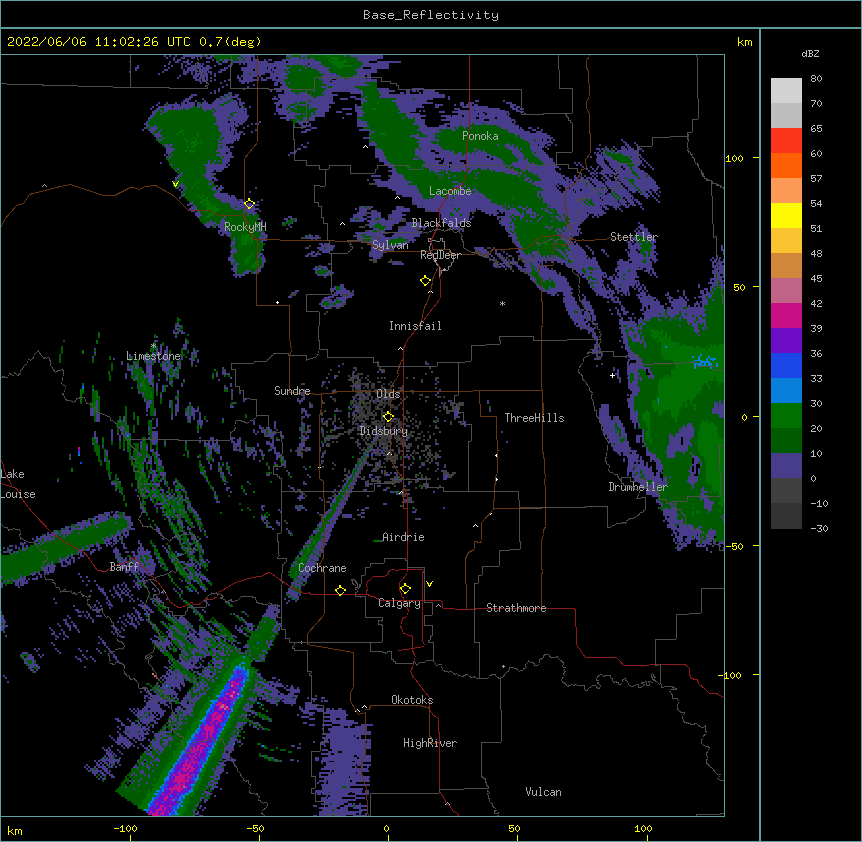The image size is (862, 842).
Task: Select the yellow diamond marker below RedDeer
Action: pos(425,281)
